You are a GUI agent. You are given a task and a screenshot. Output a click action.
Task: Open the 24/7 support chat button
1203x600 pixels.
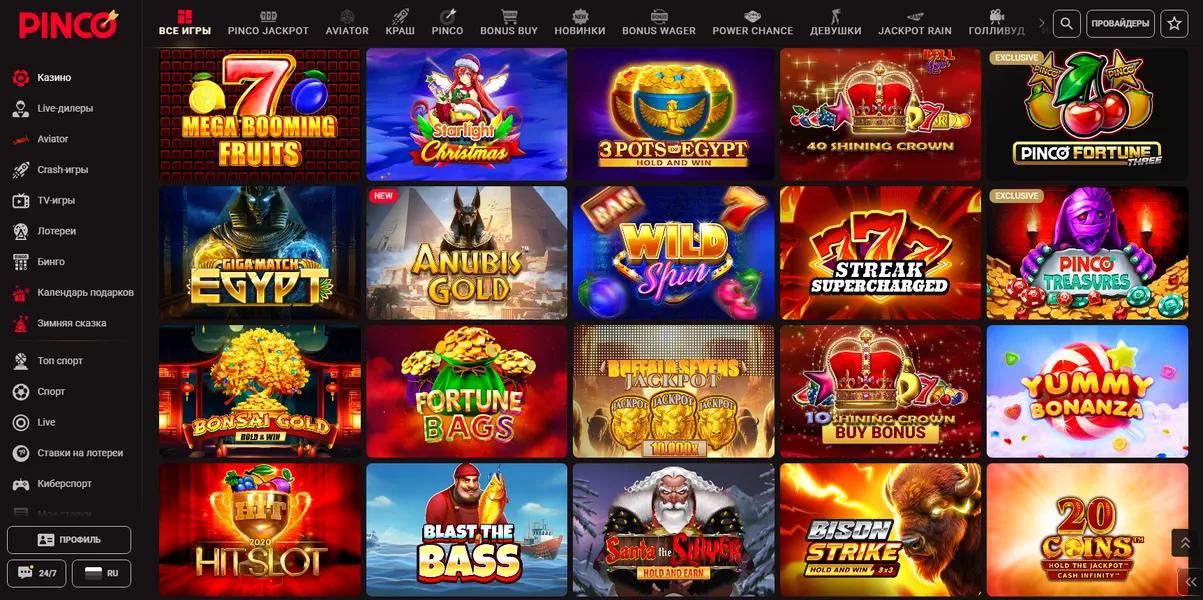[x=37, y=573]
